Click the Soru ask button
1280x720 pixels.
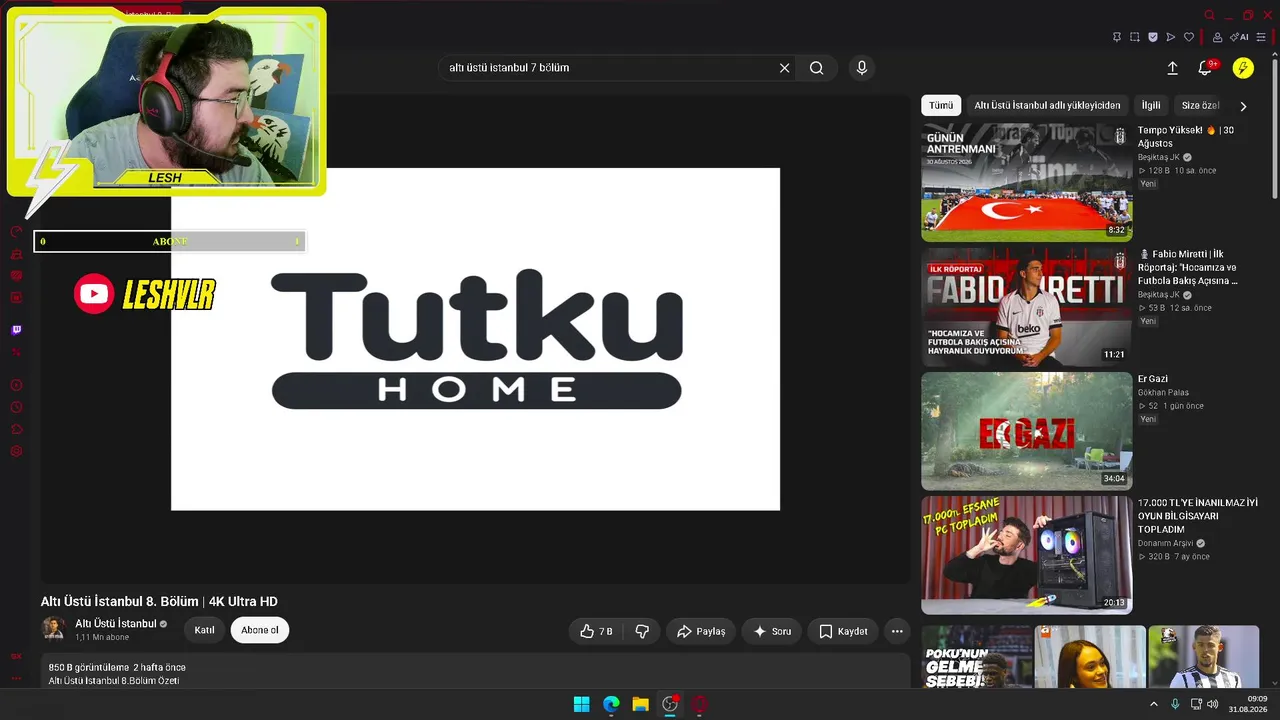click(772, 631)
